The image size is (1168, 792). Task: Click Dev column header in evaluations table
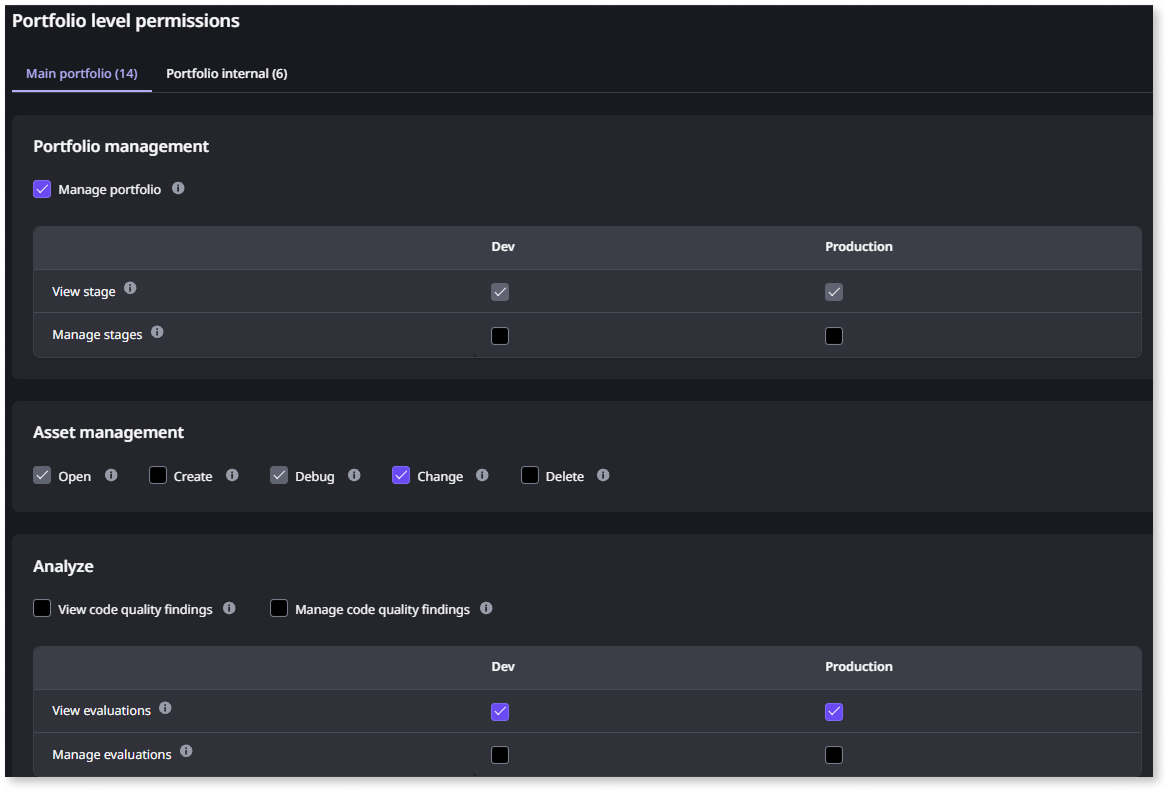pos(503,667)
